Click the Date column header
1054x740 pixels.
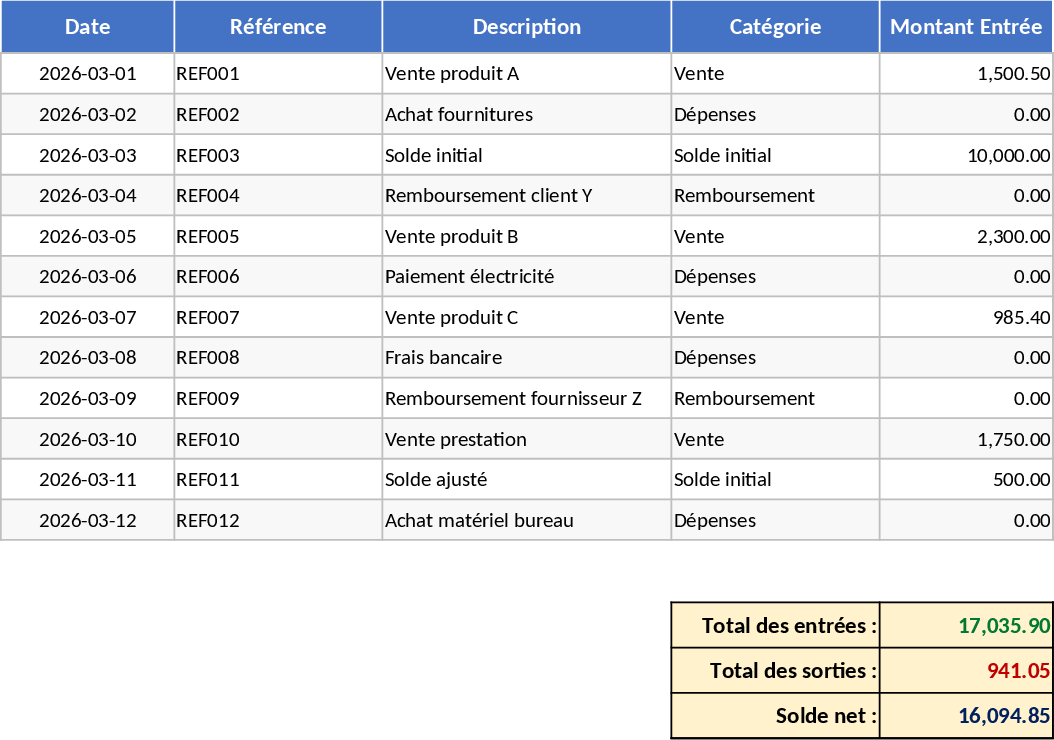point(88,27)
